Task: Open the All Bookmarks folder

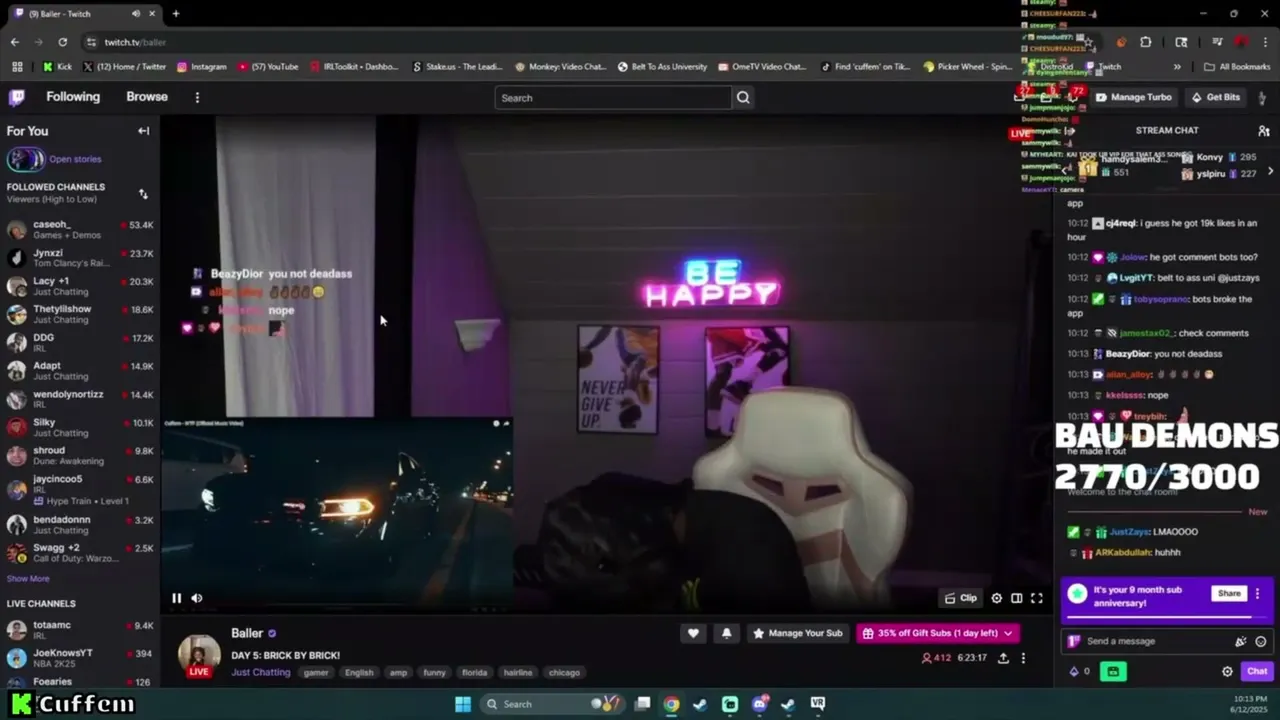Action: coord(1237,67)
